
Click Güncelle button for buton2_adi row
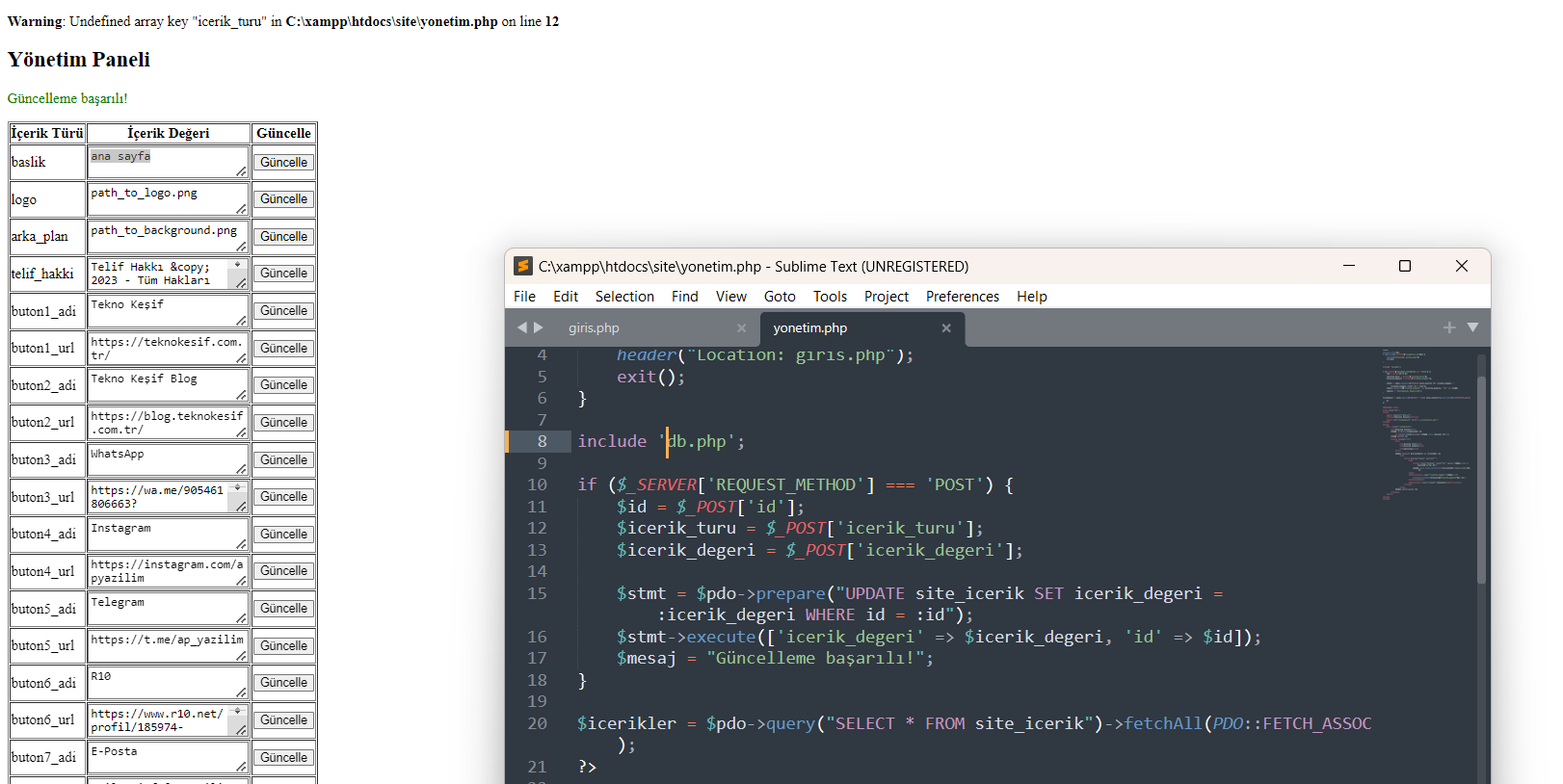tap(283, 385)
